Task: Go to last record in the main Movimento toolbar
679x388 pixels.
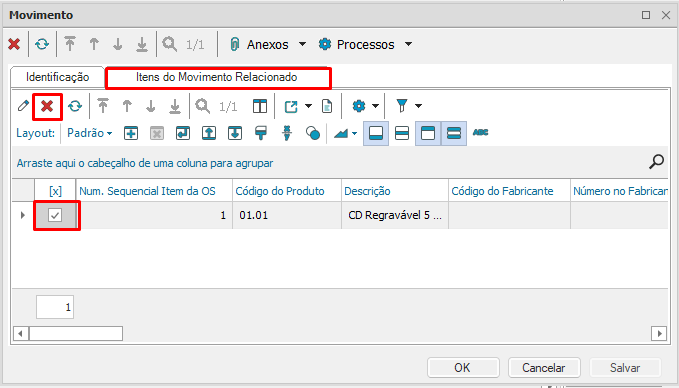Action: 142,44
